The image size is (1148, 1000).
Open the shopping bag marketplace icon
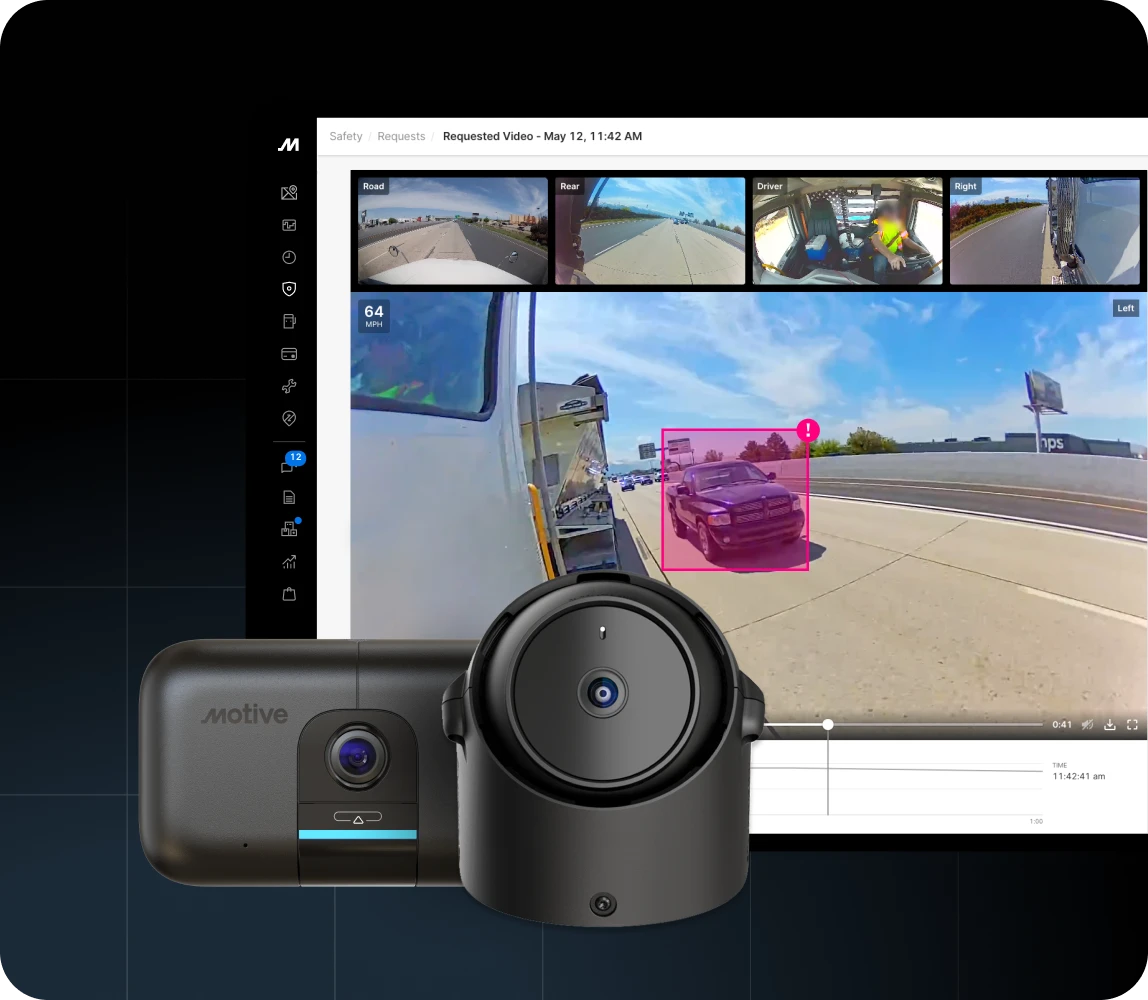[x=289, y=594]
